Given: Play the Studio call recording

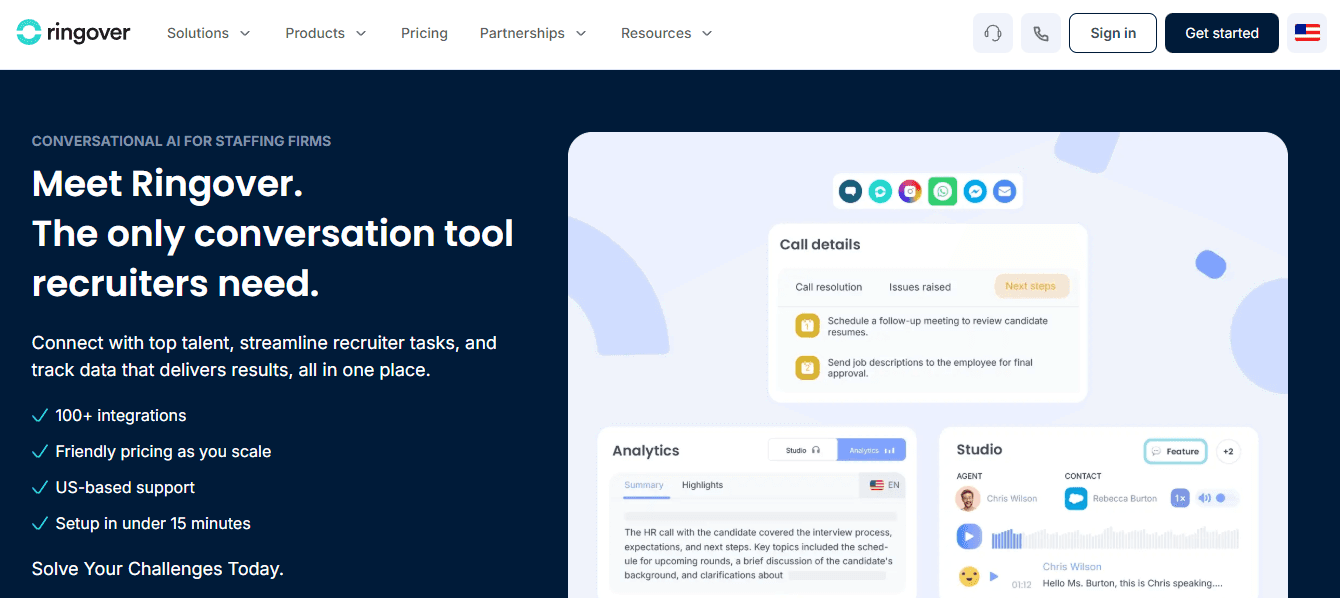Looking at the screenshot, I should click(969, 536).
